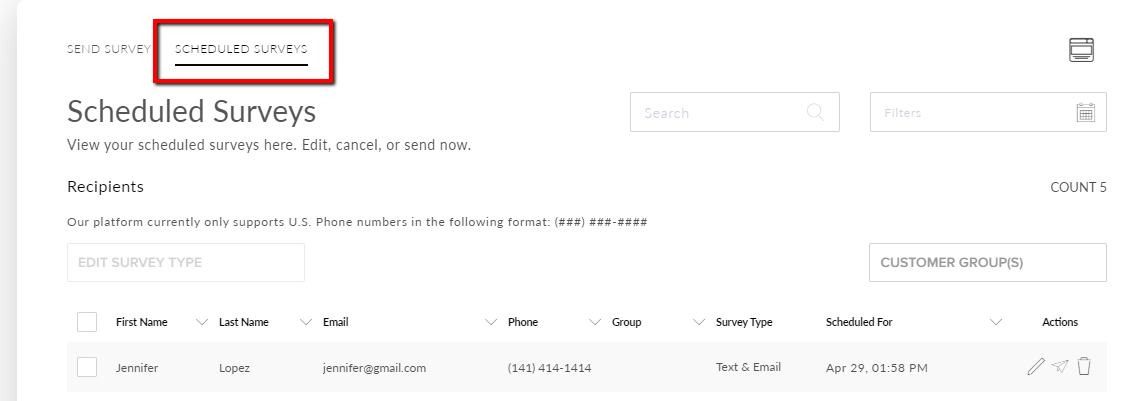Open the calendar icon in Filters
Screen dimensions: 1121x401
point(1085,112)
